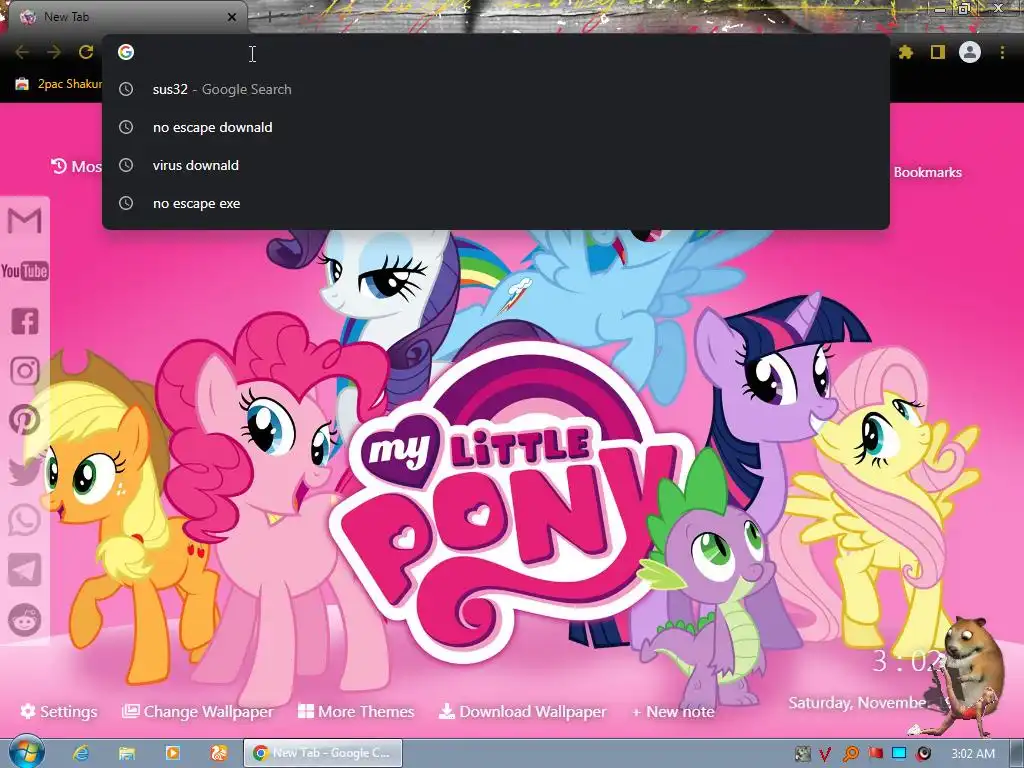Open Pinterest from the sidebar
The image size is (1024, 768).
pos(24,421)
